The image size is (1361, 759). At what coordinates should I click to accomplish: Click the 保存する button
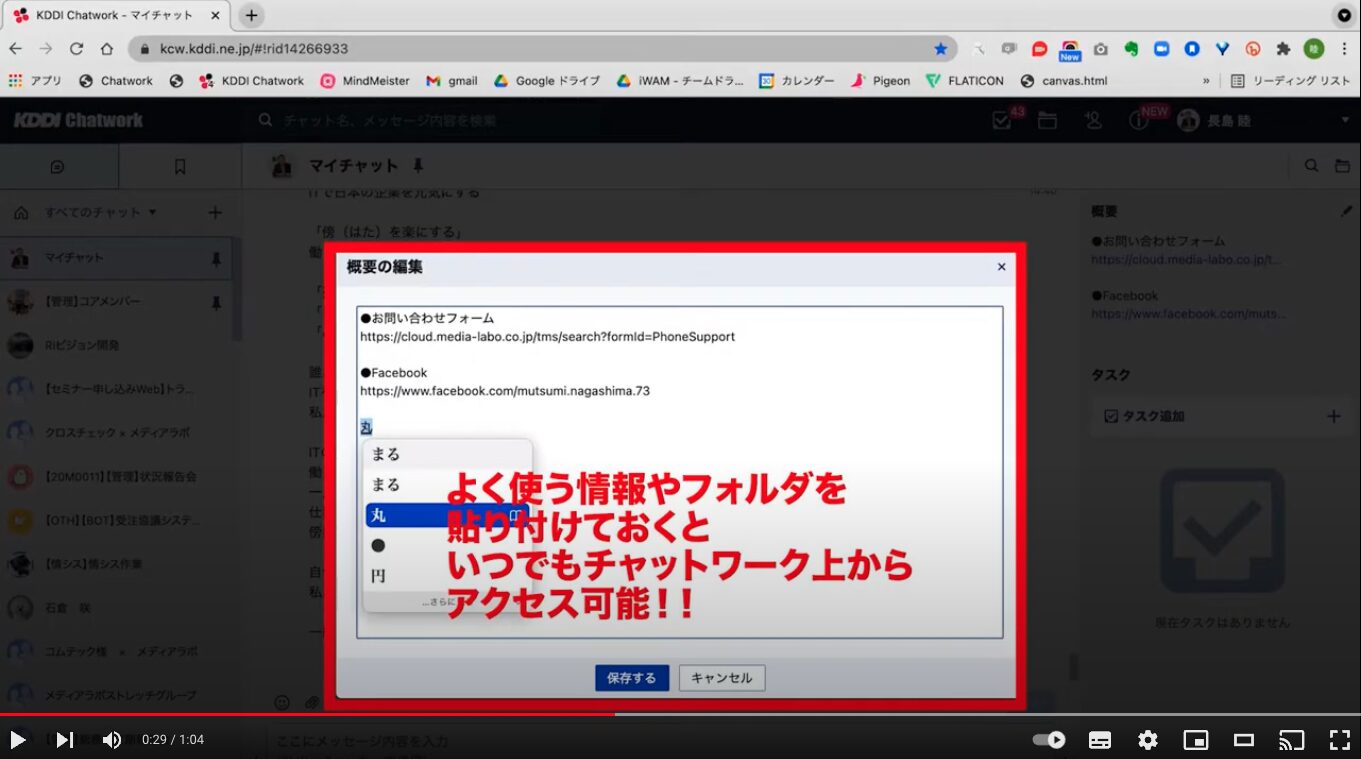click(632, 678)
